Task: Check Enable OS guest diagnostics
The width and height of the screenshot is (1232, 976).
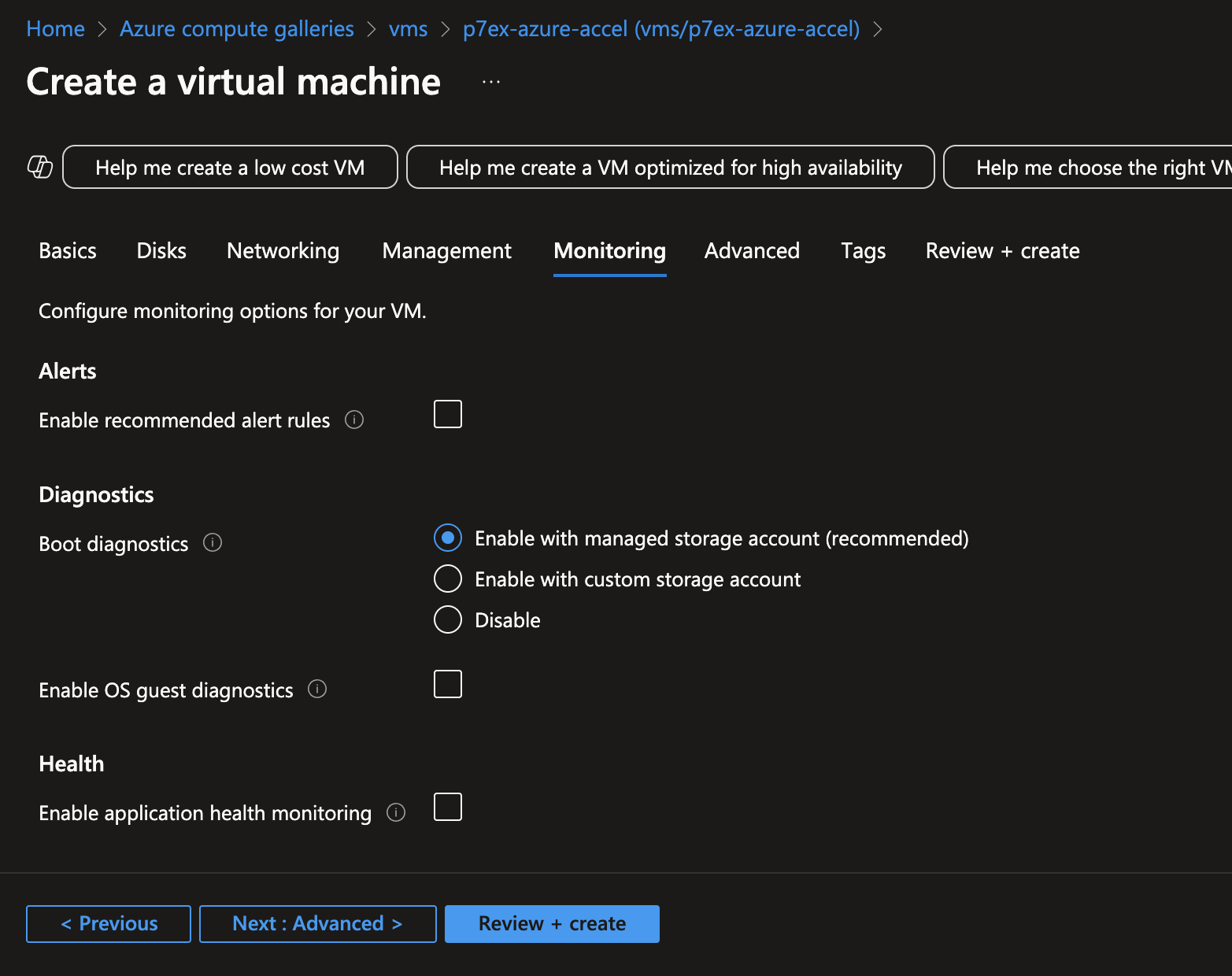Action: [448, 684]
